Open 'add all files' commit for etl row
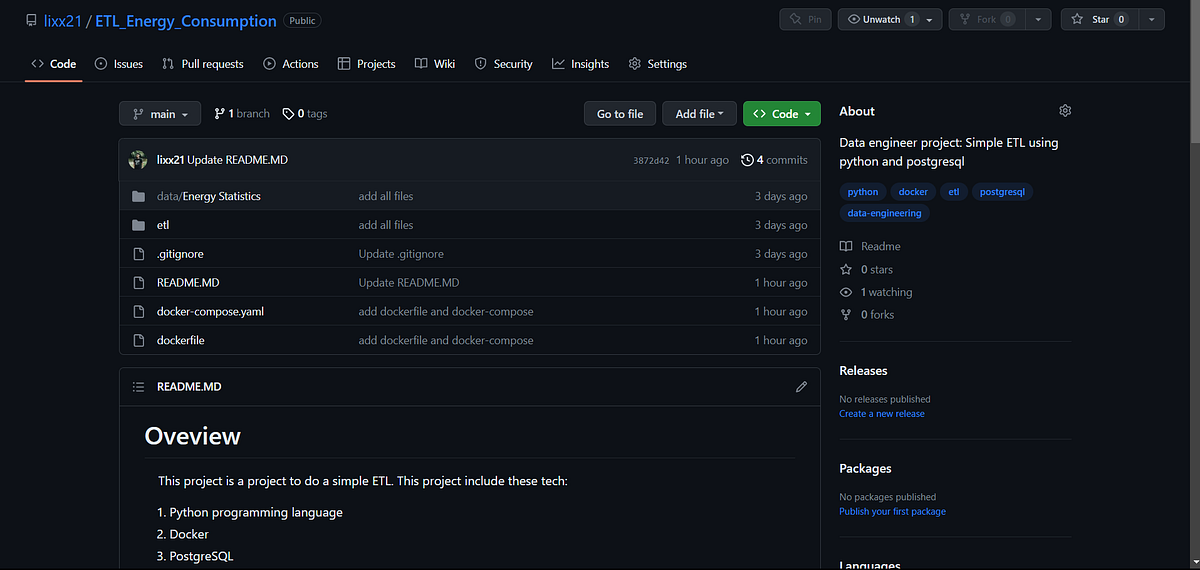Image resolution: width=1200 pixels, height=570 pixels. 386,225
